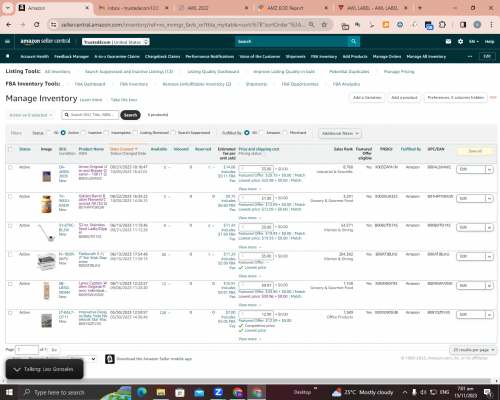Click the magnifier icon in the top search bar
The width and height of the screenshot is (500, 400).
353,41
